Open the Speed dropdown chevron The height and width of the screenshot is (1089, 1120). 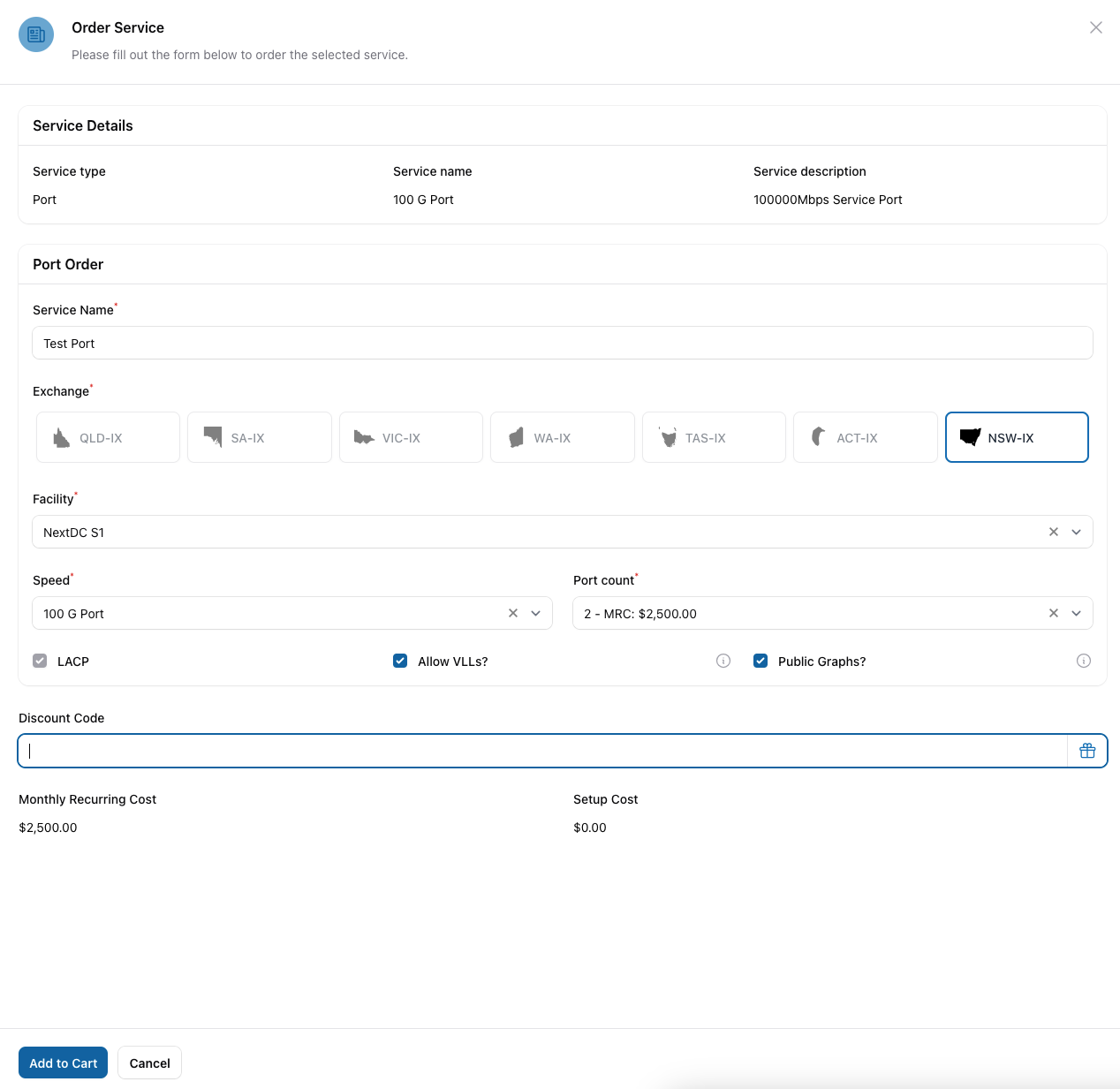click(x=535, y=613)
